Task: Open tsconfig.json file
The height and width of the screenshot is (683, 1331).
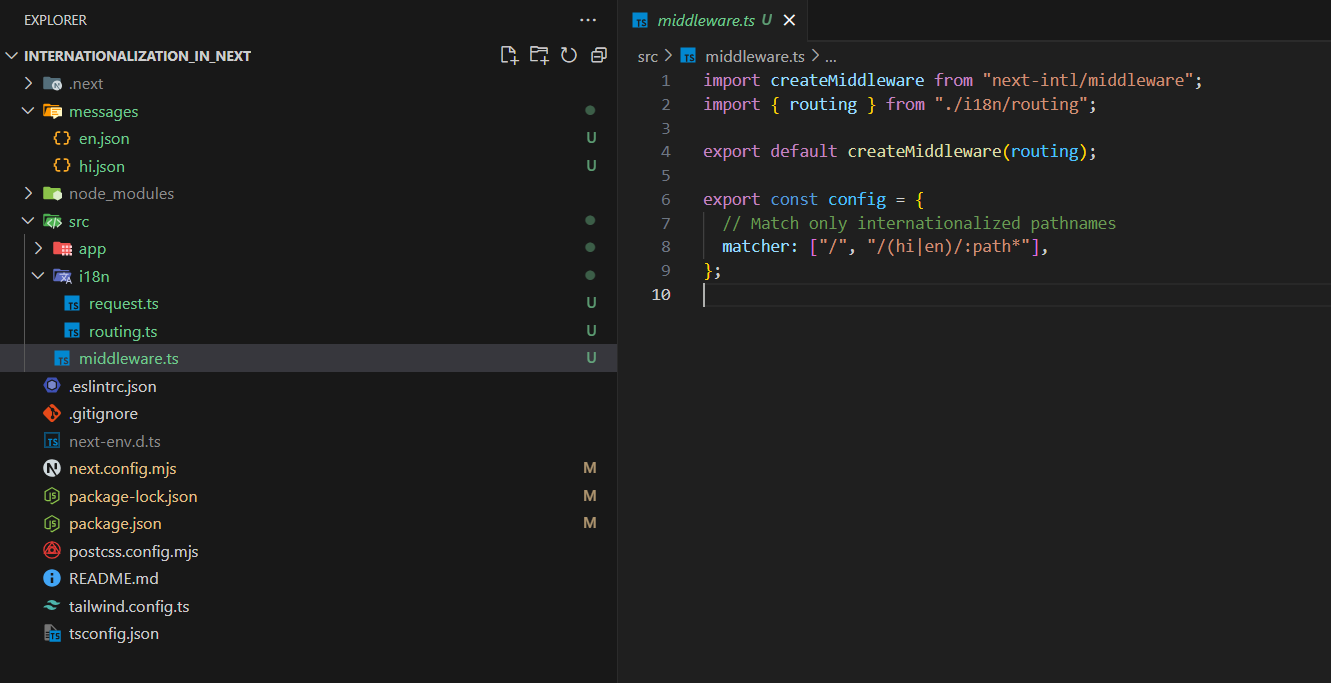Action: coord(114,634)
